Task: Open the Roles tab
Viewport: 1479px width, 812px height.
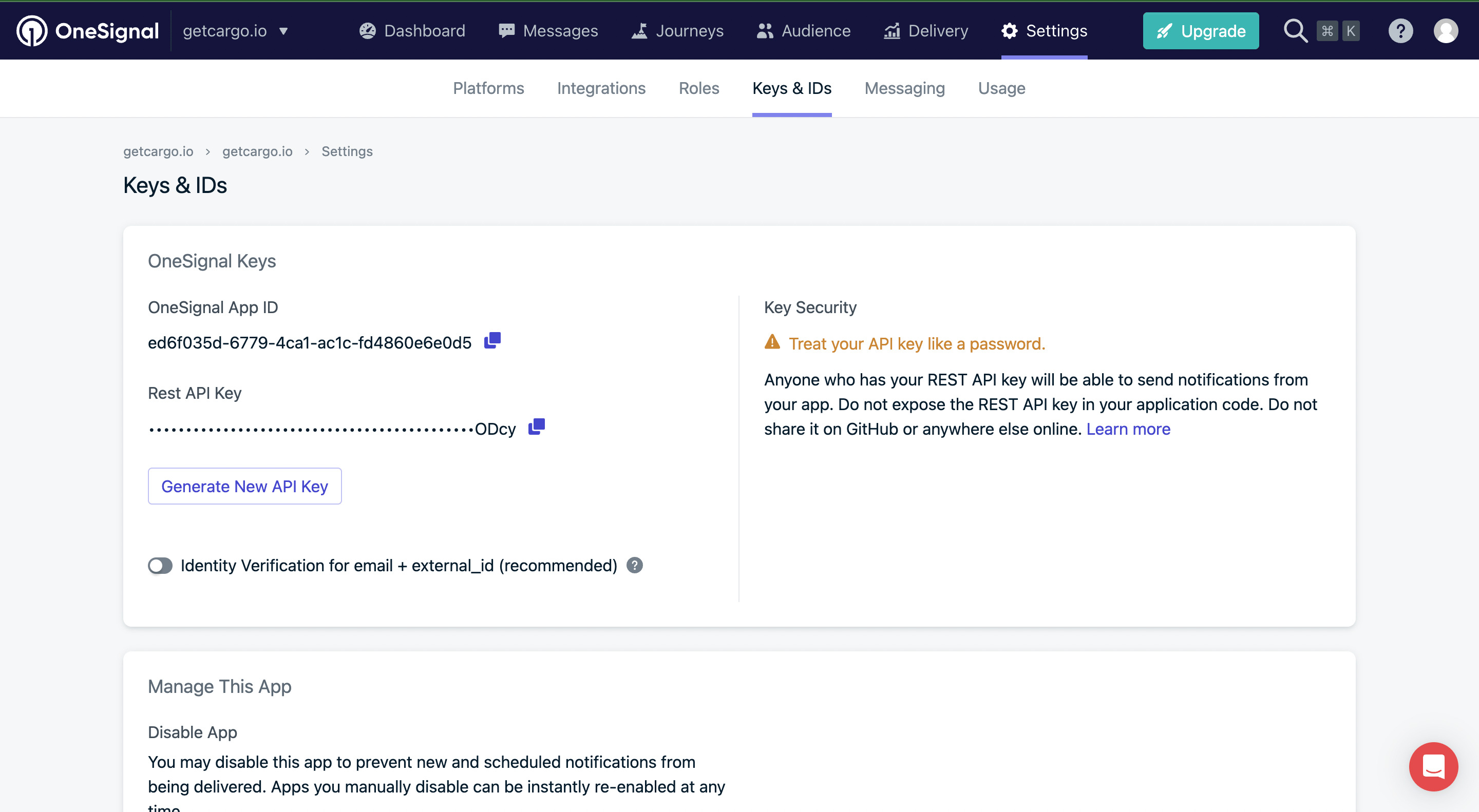Action: (699, 88)
